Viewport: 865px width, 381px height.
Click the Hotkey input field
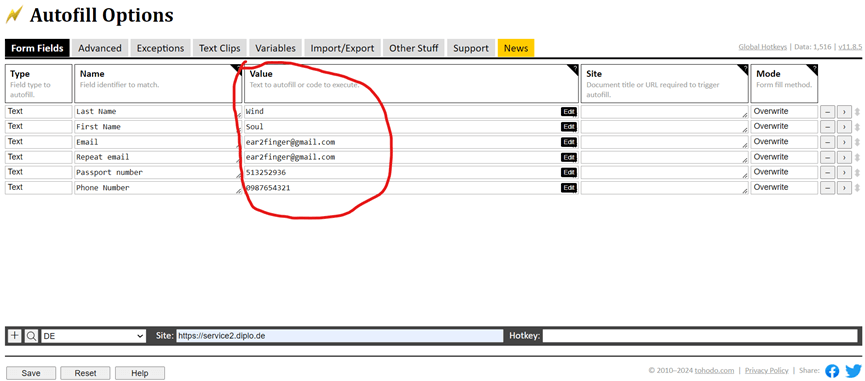(x=700, y=336)
